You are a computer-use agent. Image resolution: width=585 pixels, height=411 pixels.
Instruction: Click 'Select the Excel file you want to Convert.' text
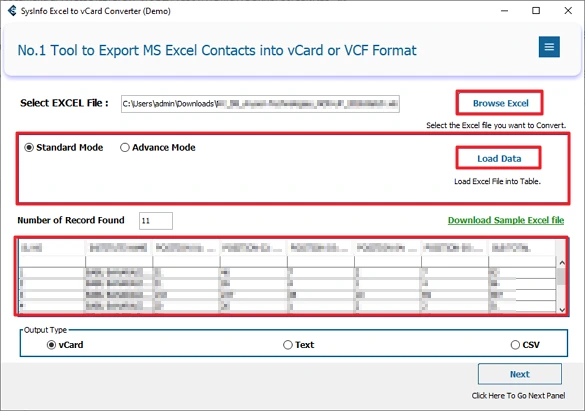pyautogui.click(x=496, y=125)
